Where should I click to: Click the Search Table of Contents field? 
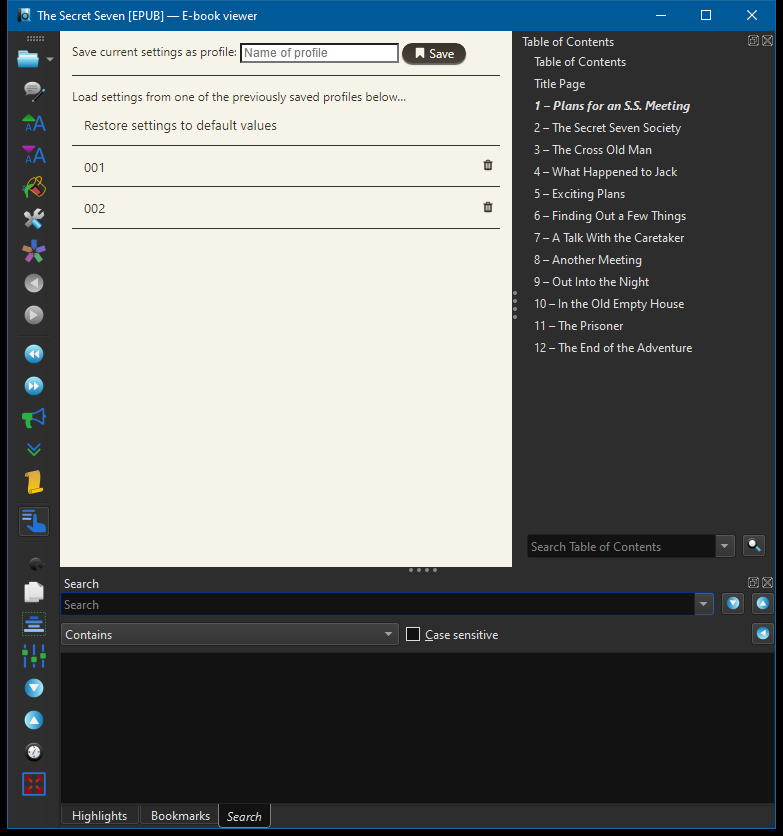[621, 546]
